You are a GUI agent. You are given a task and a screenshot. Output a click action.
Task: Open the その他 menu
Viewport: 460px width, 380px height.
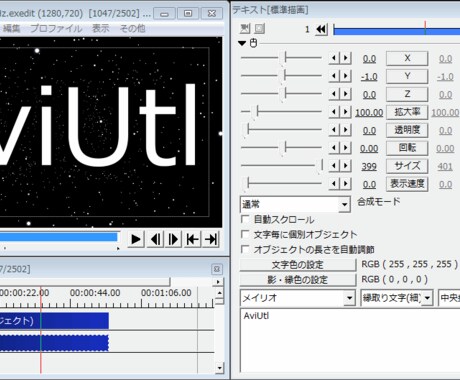tap(132, 28)
